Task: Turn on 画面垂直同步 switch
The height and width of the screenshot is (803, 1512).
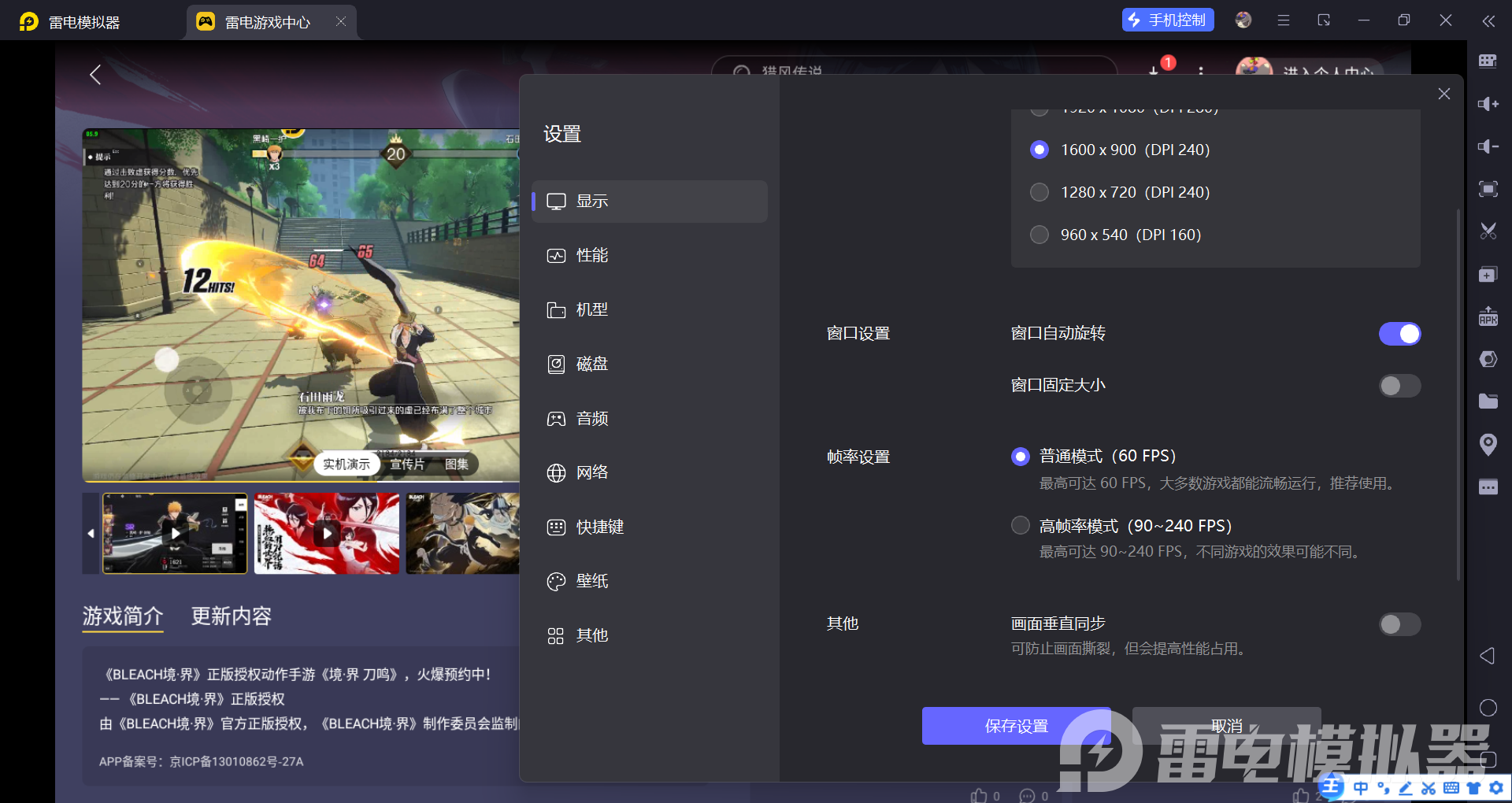Action: [x=1399, y=624]
